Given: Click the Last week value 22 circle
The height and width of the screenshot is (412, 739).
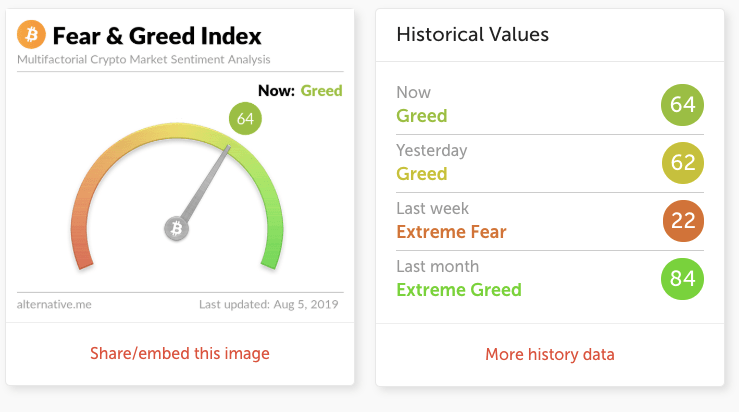Looking at the screenshot, I should 683,220.
